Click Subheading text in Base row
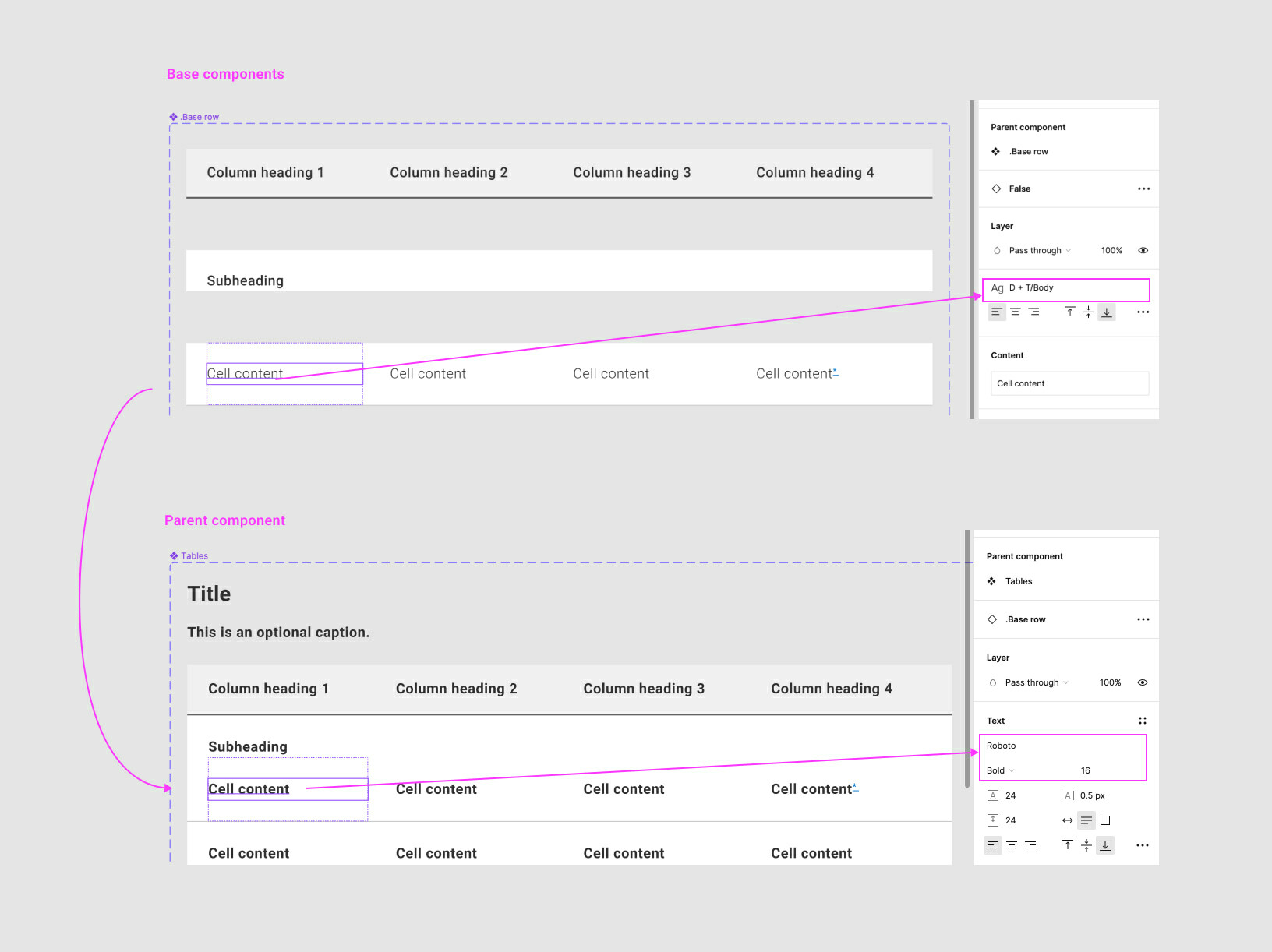This screenshot has height=952, width=1272. click(246, 281)
